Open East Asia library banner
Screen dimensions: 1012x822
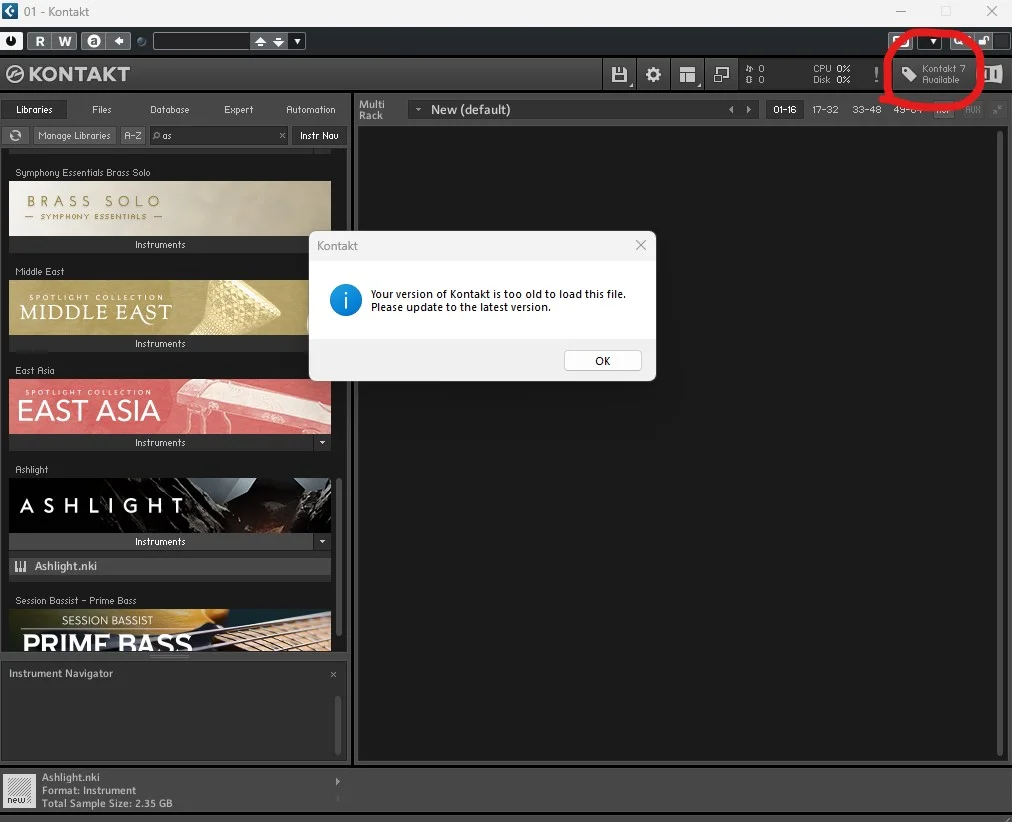pyautogui.click(x=170, y=406)
